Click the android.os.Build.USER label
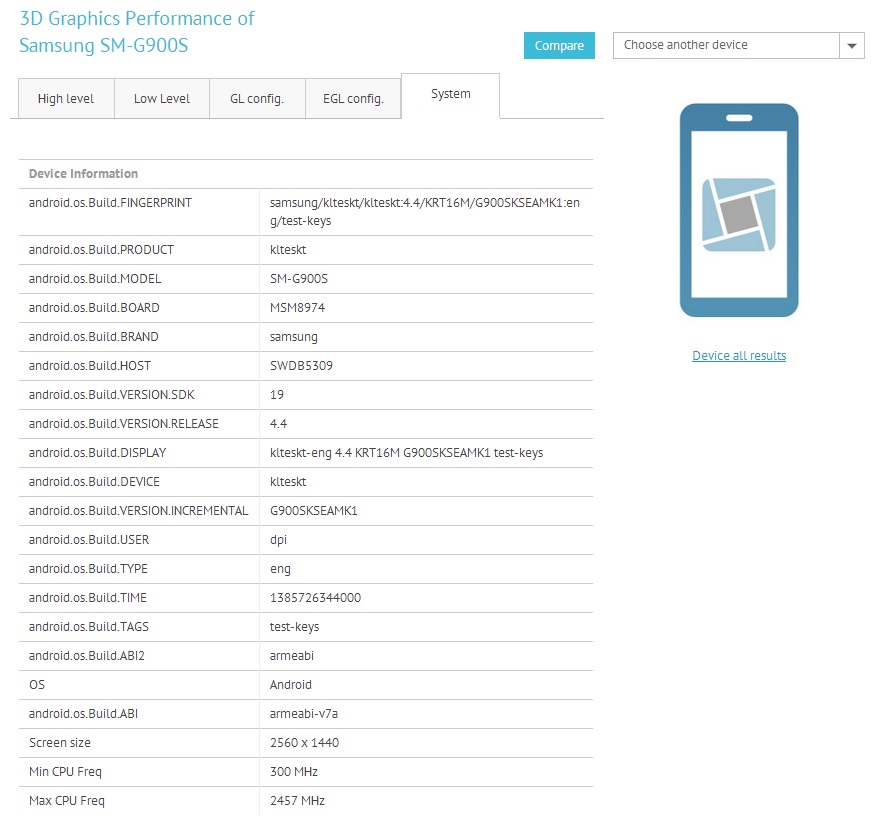Screen dimensions: 884x822 89,540
